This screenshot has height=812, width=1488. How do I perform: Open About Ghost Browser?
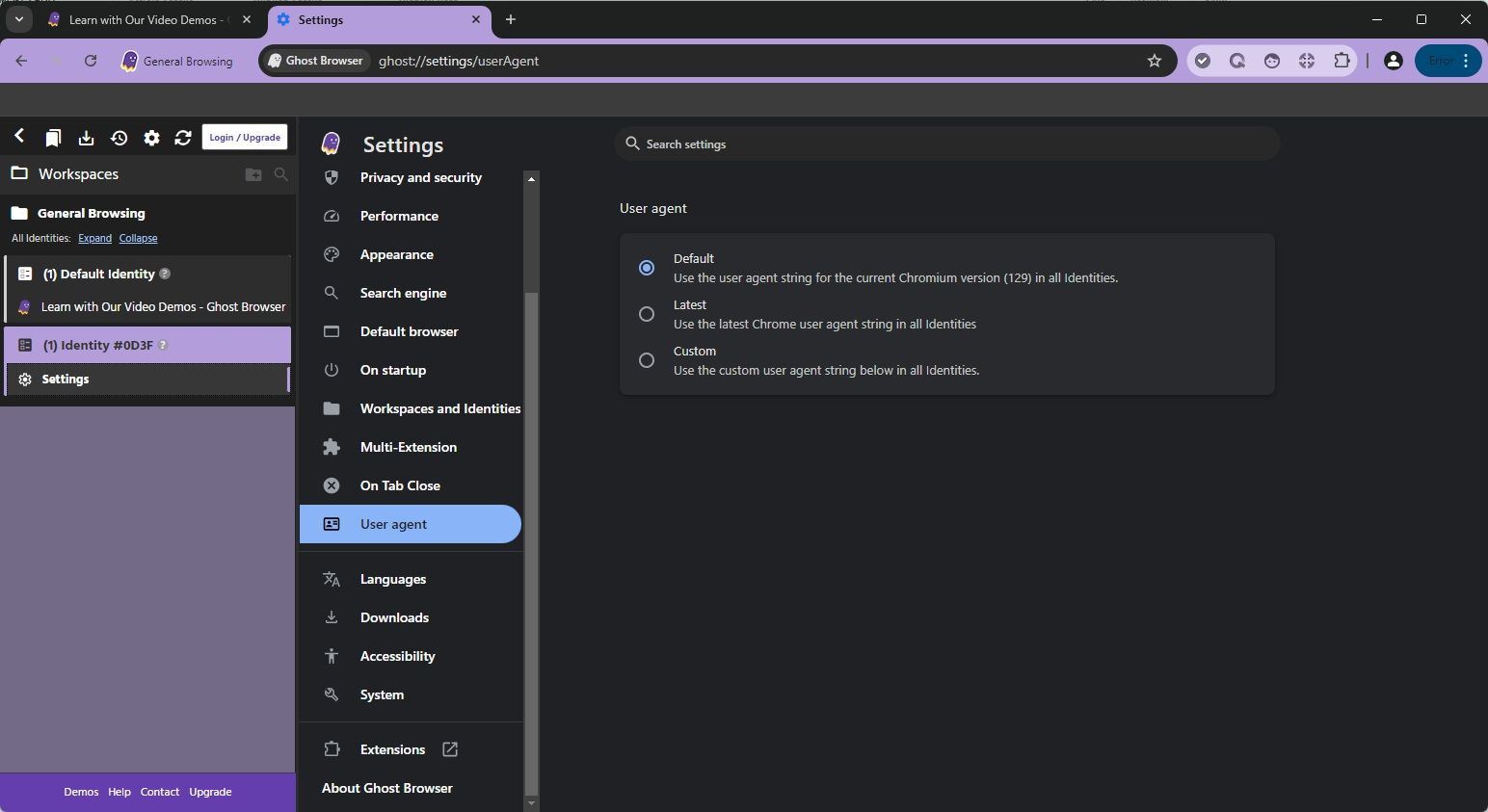click(387, 788)
